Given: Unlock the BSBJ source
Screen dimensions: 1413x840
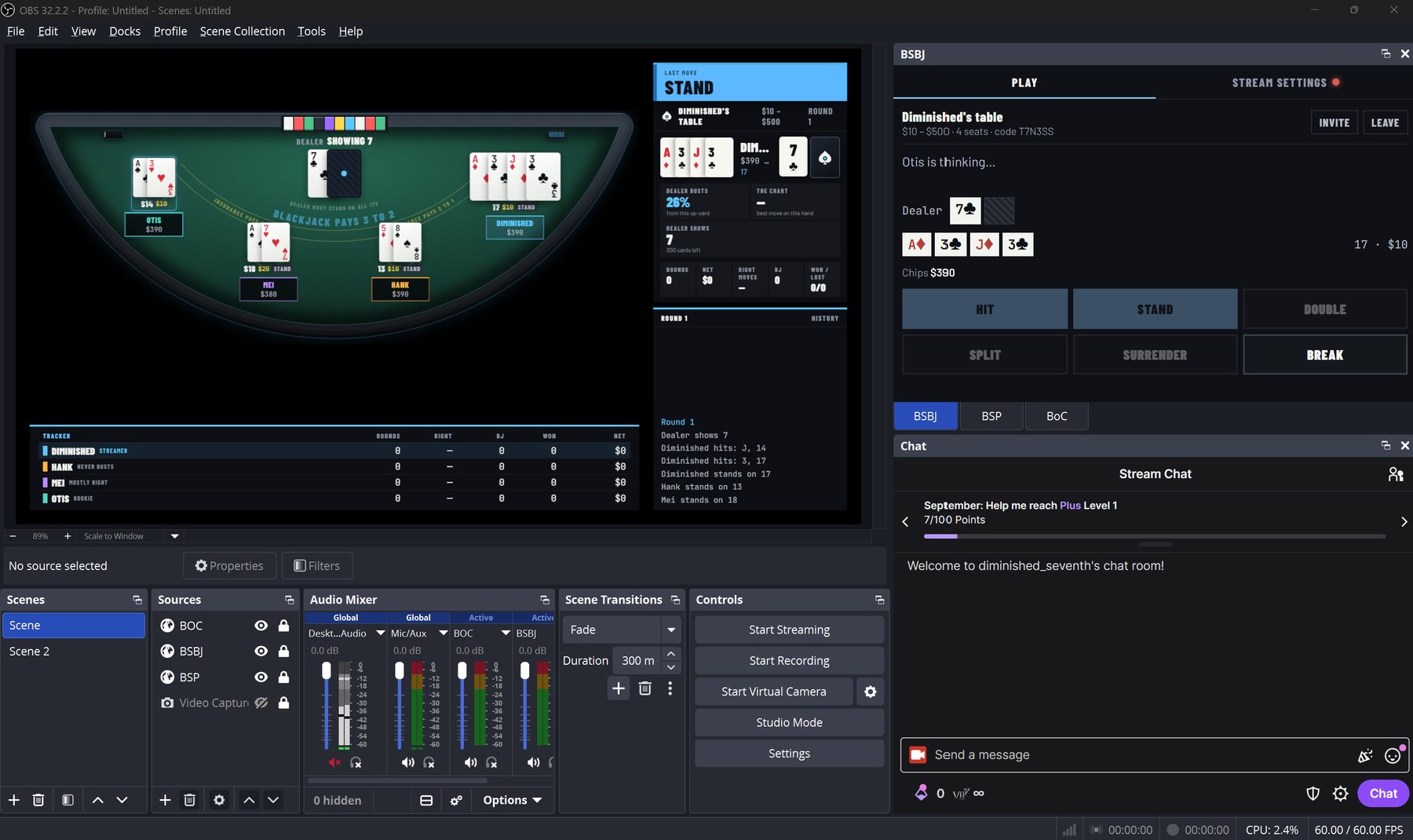Looking at the screenshot, I should pos(284,652).
